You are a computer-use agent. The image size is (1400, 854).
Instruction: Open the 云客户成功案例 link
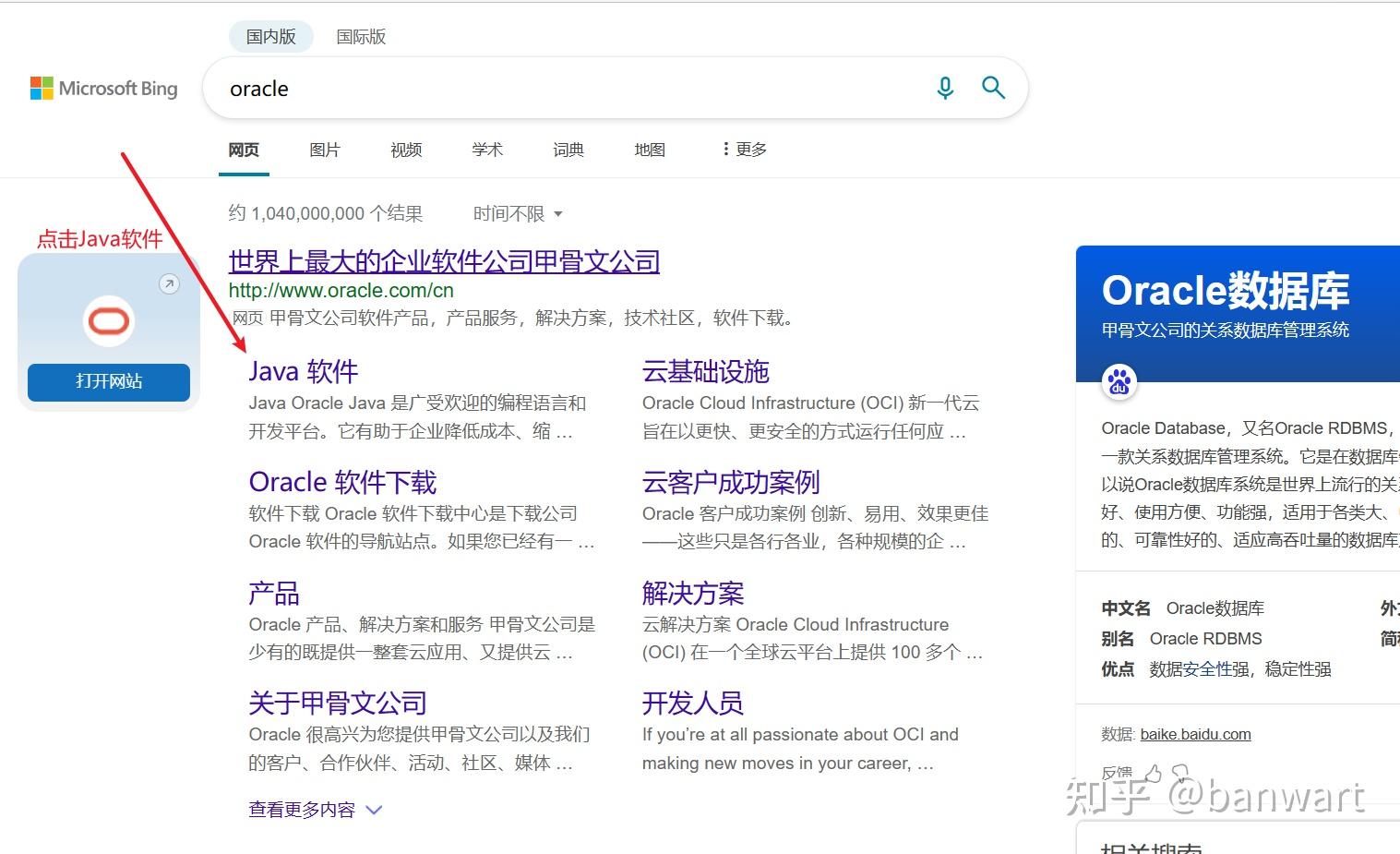tap(731, 483)
